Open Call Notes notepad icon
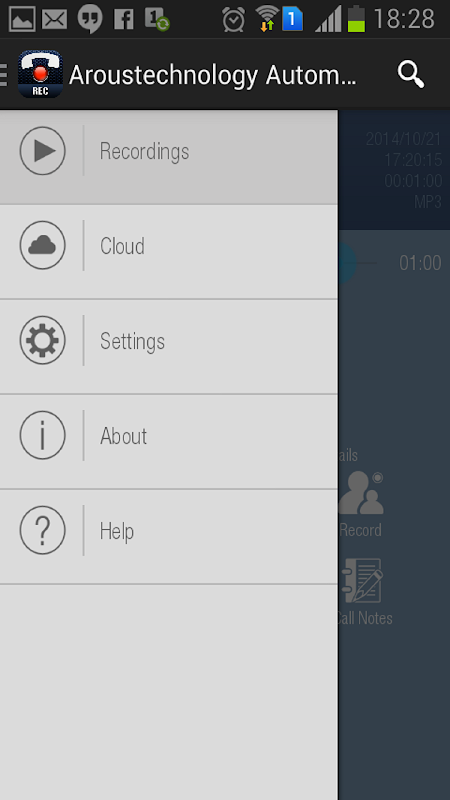This screenshot has width=450, height=800. click(363, 581)
